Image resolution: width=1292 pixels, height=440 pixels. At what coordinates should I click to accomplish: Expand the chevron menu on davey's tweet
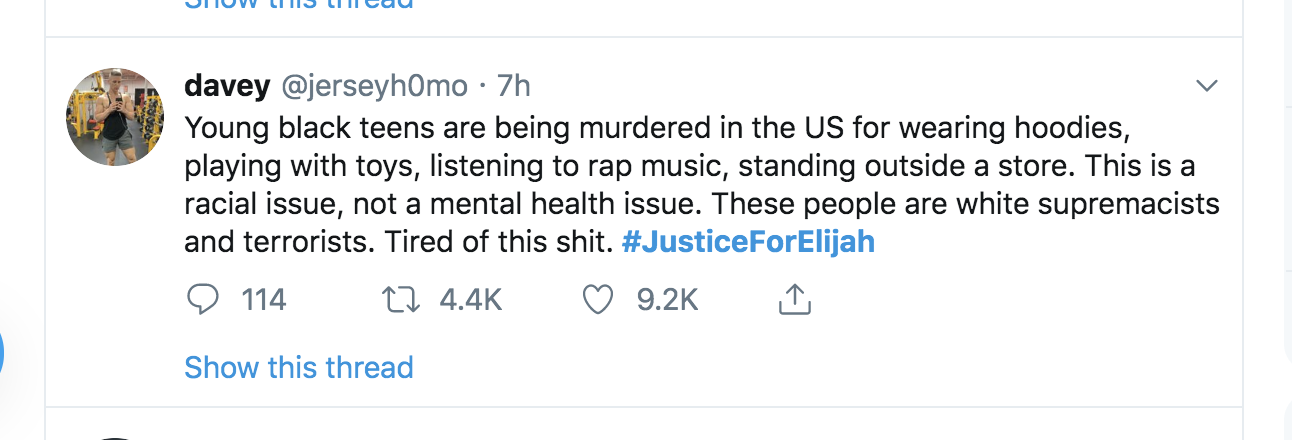click(x=1207, y=86)
